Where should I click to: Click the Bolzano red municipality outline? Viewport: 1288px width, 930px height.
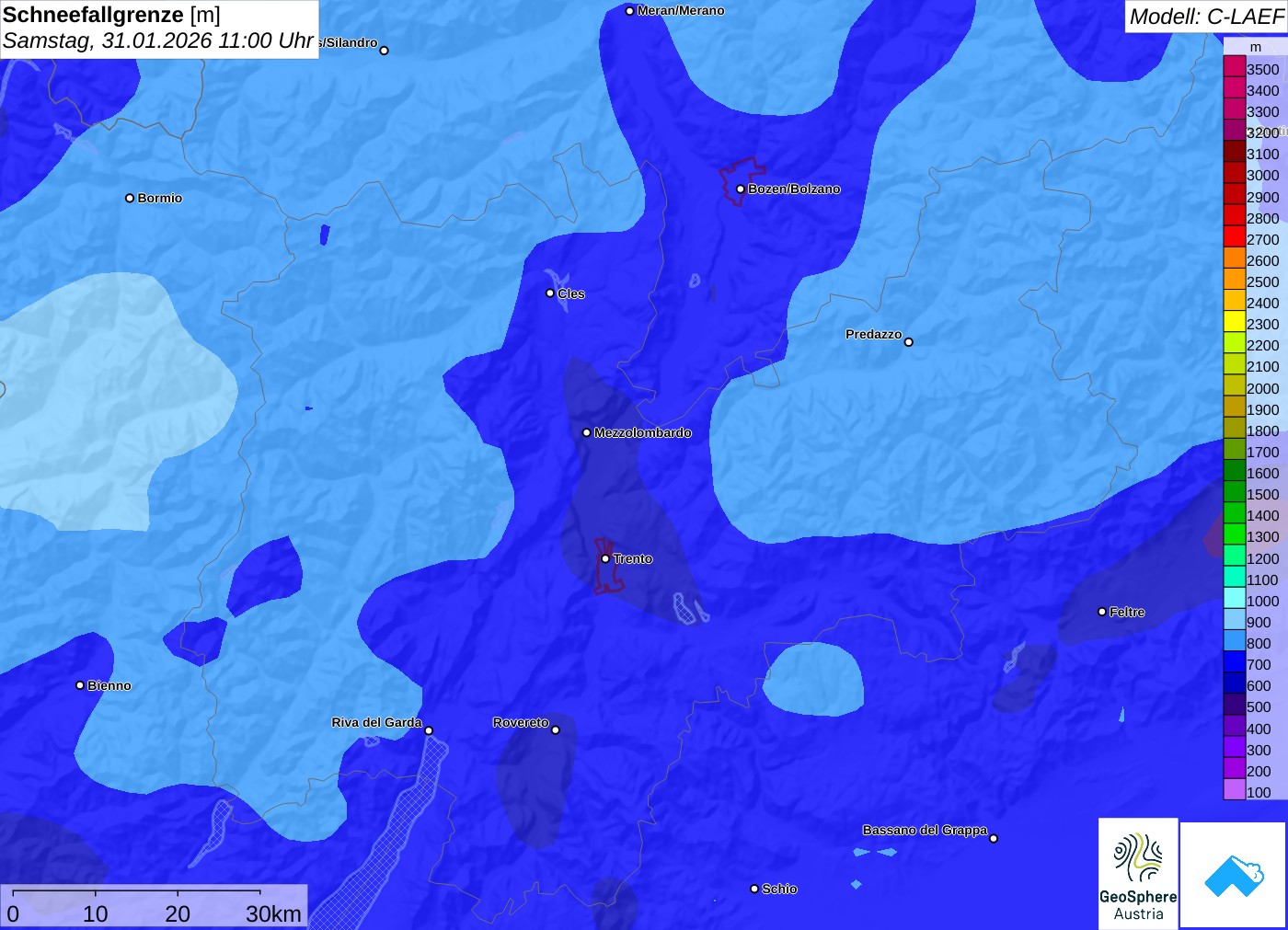coord(742,181)
